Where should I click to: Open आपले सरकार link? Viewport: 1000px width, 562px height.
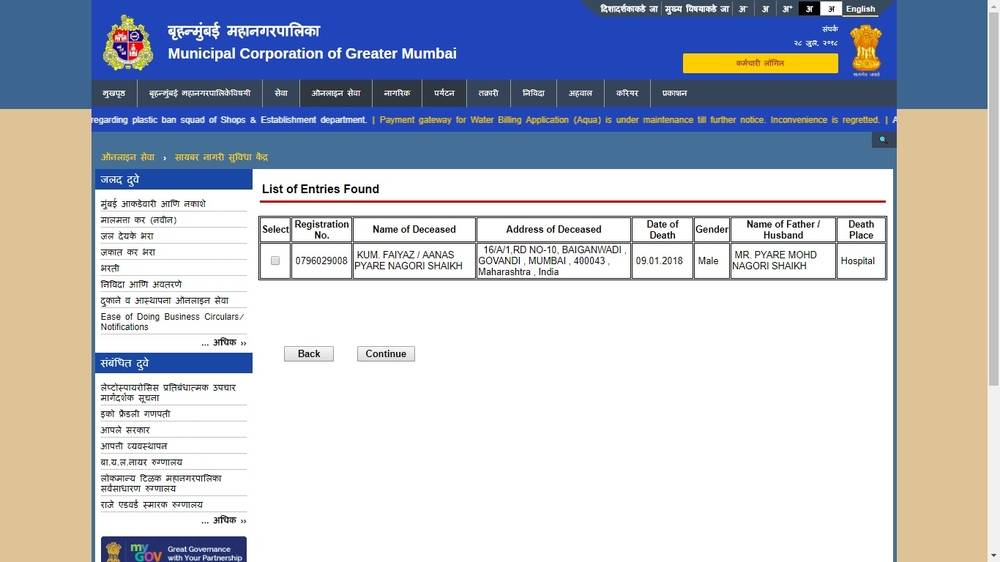pos(125,430)
